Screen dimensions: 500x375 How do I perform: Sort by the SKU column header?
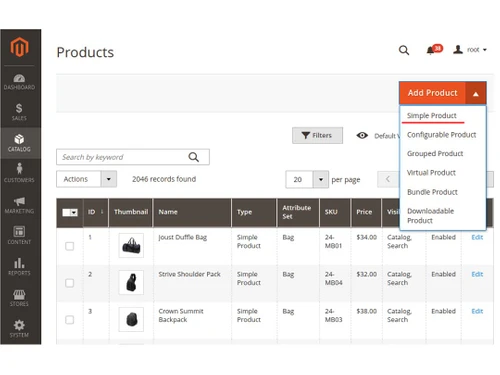[x=335, y=212]
